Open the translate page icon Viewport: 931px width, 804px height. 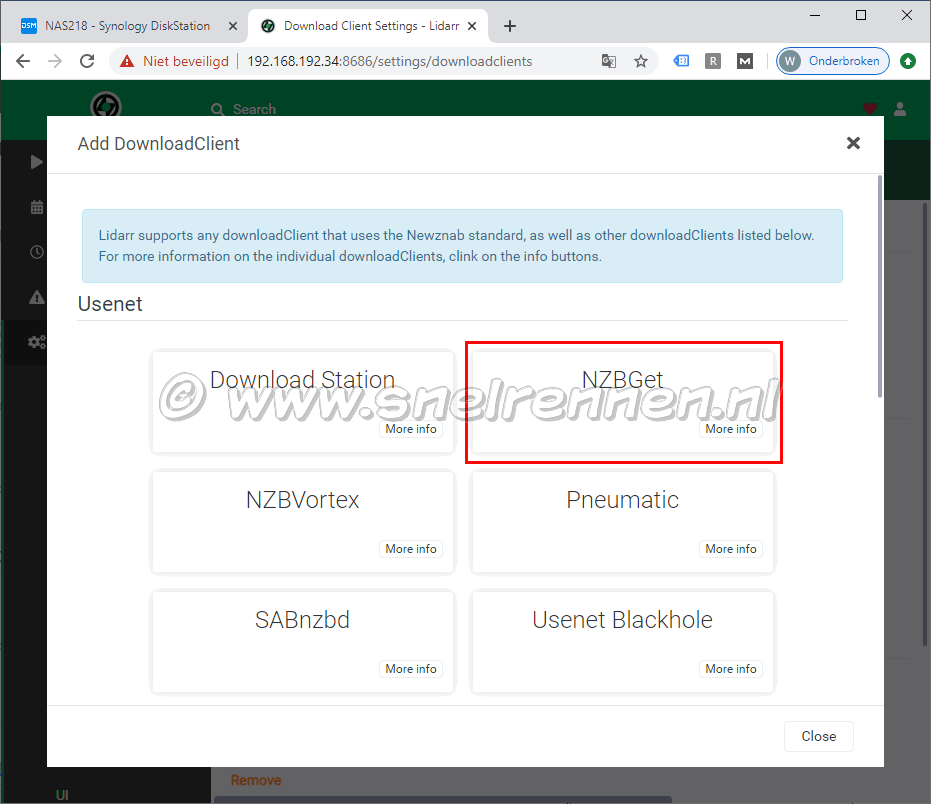[609, 61]
